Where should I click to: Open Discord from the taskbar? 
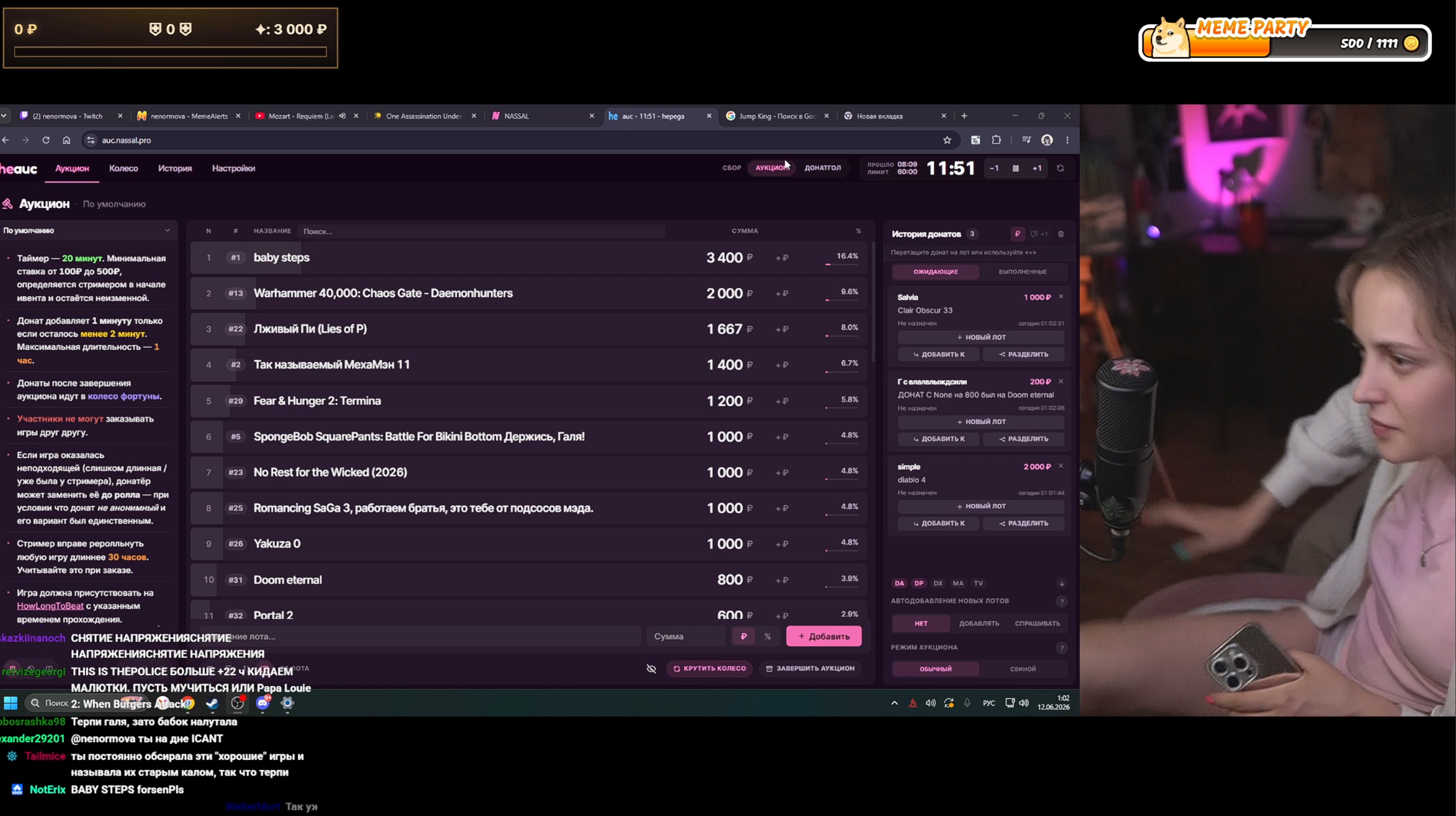(x=263, y=703)
